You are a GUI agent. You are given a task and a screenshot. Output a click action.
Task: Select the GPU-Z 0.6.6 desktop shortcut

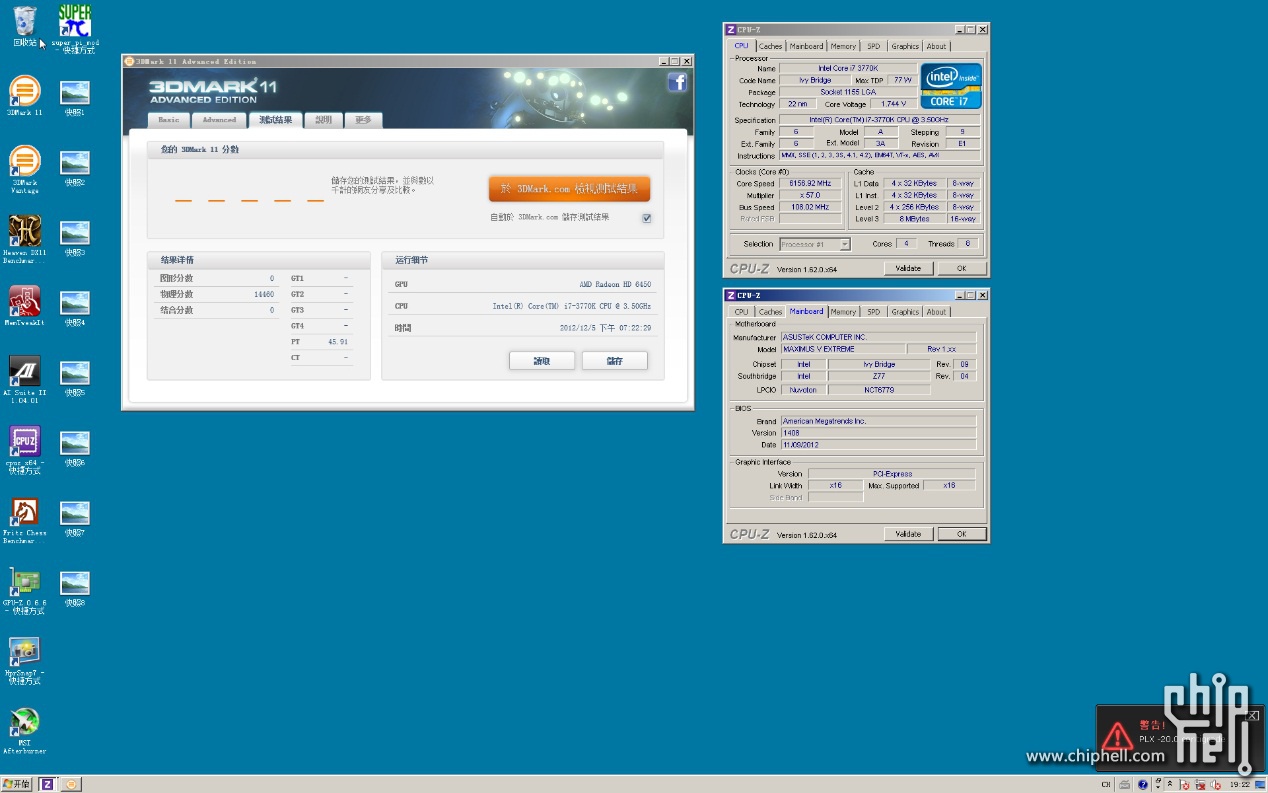tap(25, 590)
